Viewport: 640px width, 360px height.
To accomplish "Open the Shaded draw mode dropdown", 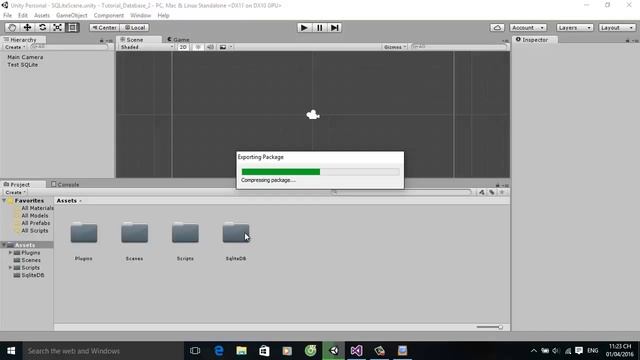I will click(x=146, y=47).
